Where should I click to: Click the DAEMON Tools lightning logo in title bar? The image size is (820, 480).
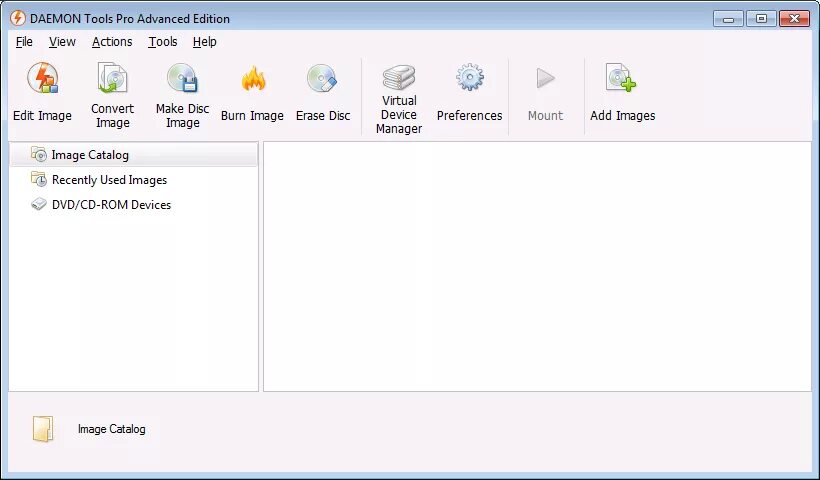[x=18, y=18]
